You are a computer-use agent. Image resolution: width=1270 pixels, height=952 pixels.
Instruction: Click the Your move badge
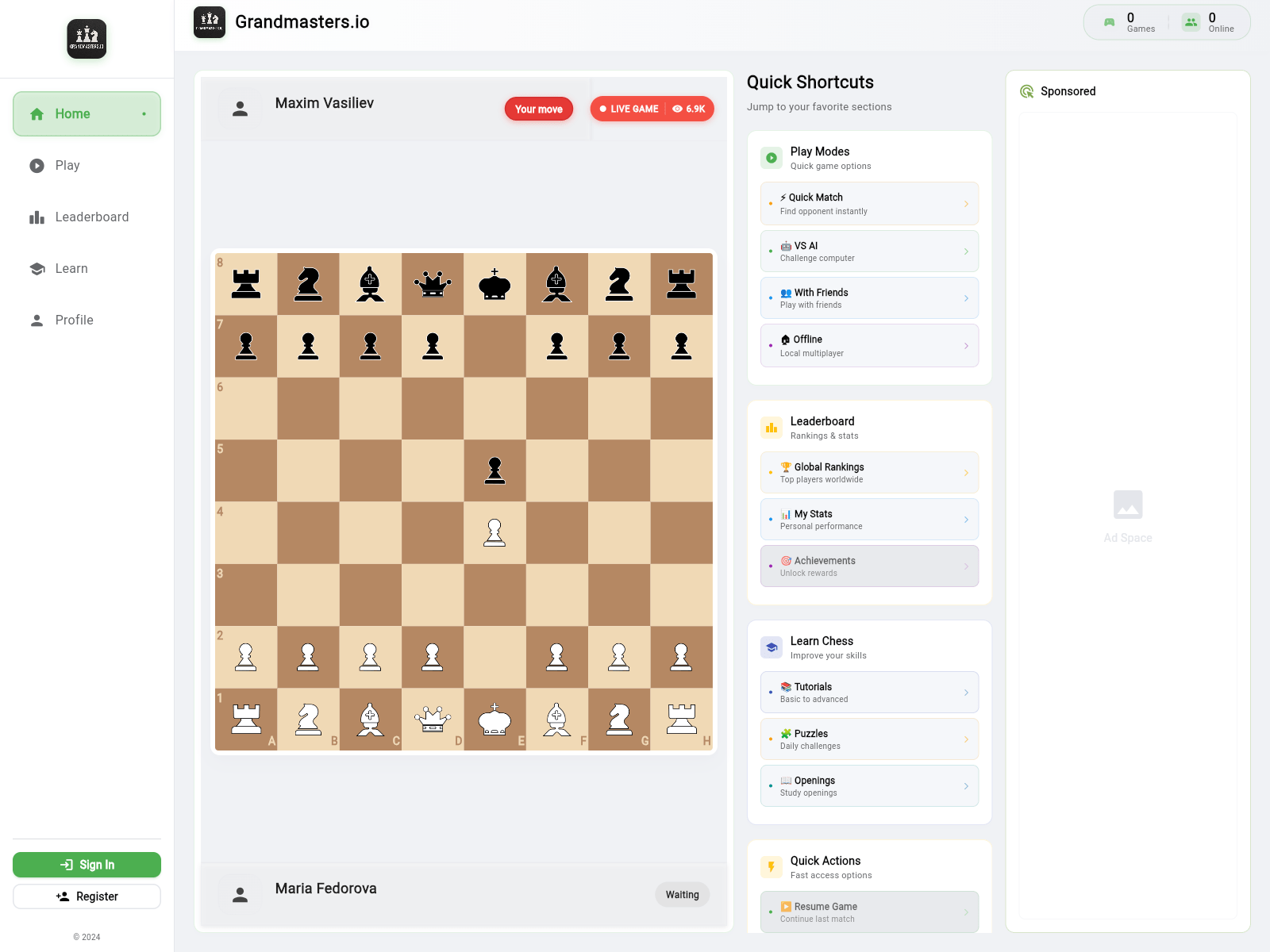tap(539, 109)
